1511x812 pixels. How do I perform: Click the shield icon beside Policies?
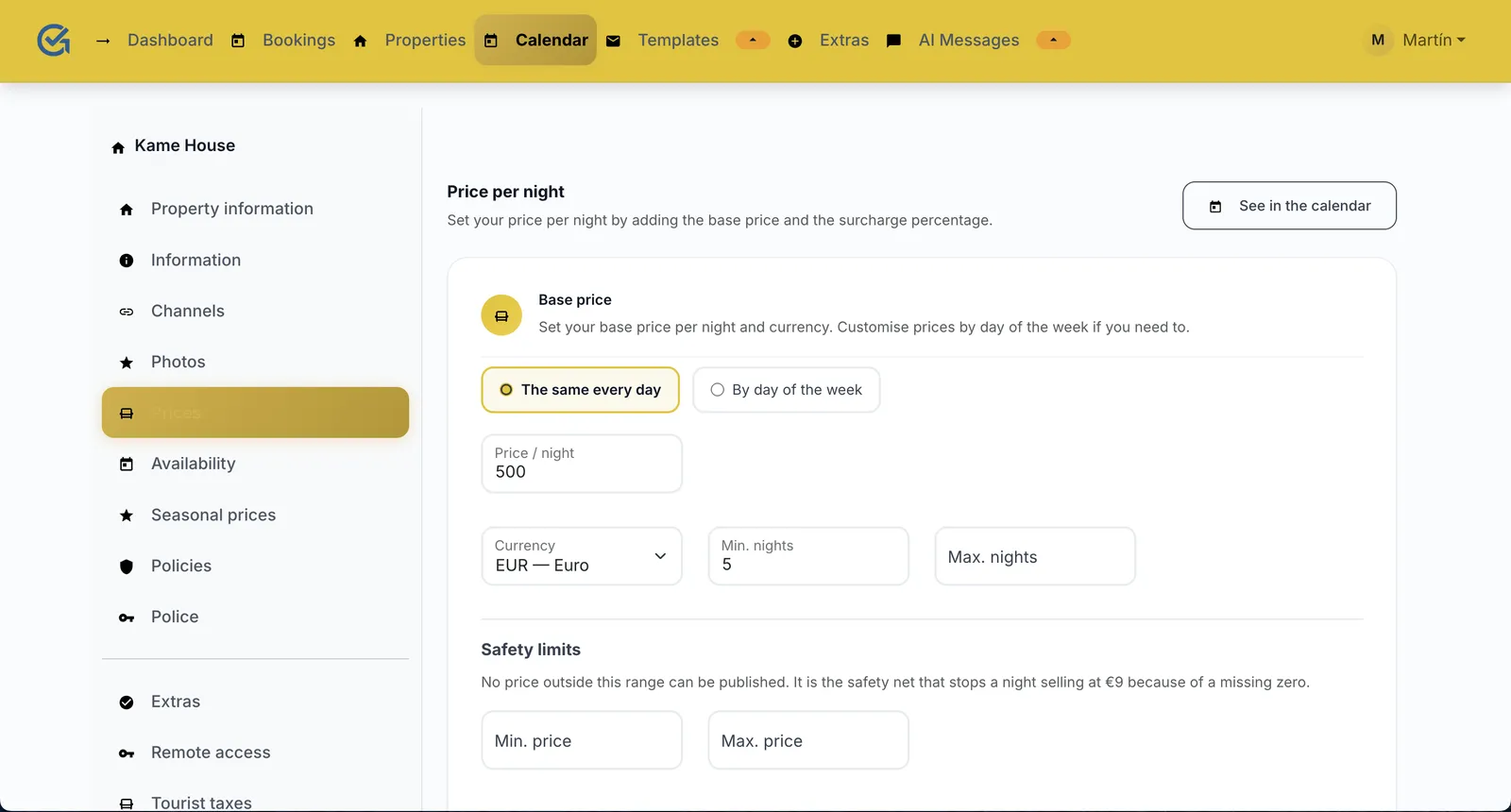127,567
